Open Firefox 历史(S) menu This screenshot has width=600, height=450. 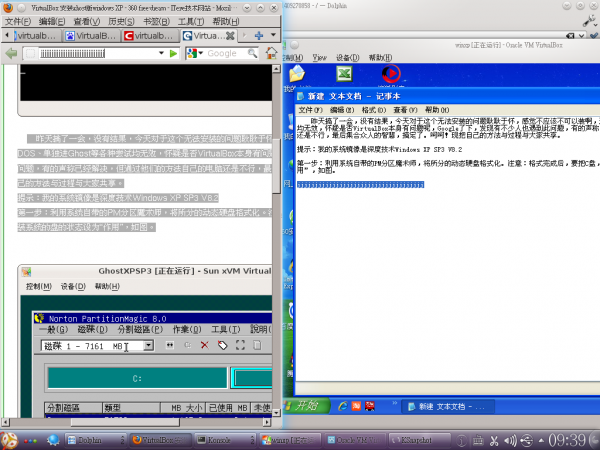pyautogui.click(x=121, y=21)
